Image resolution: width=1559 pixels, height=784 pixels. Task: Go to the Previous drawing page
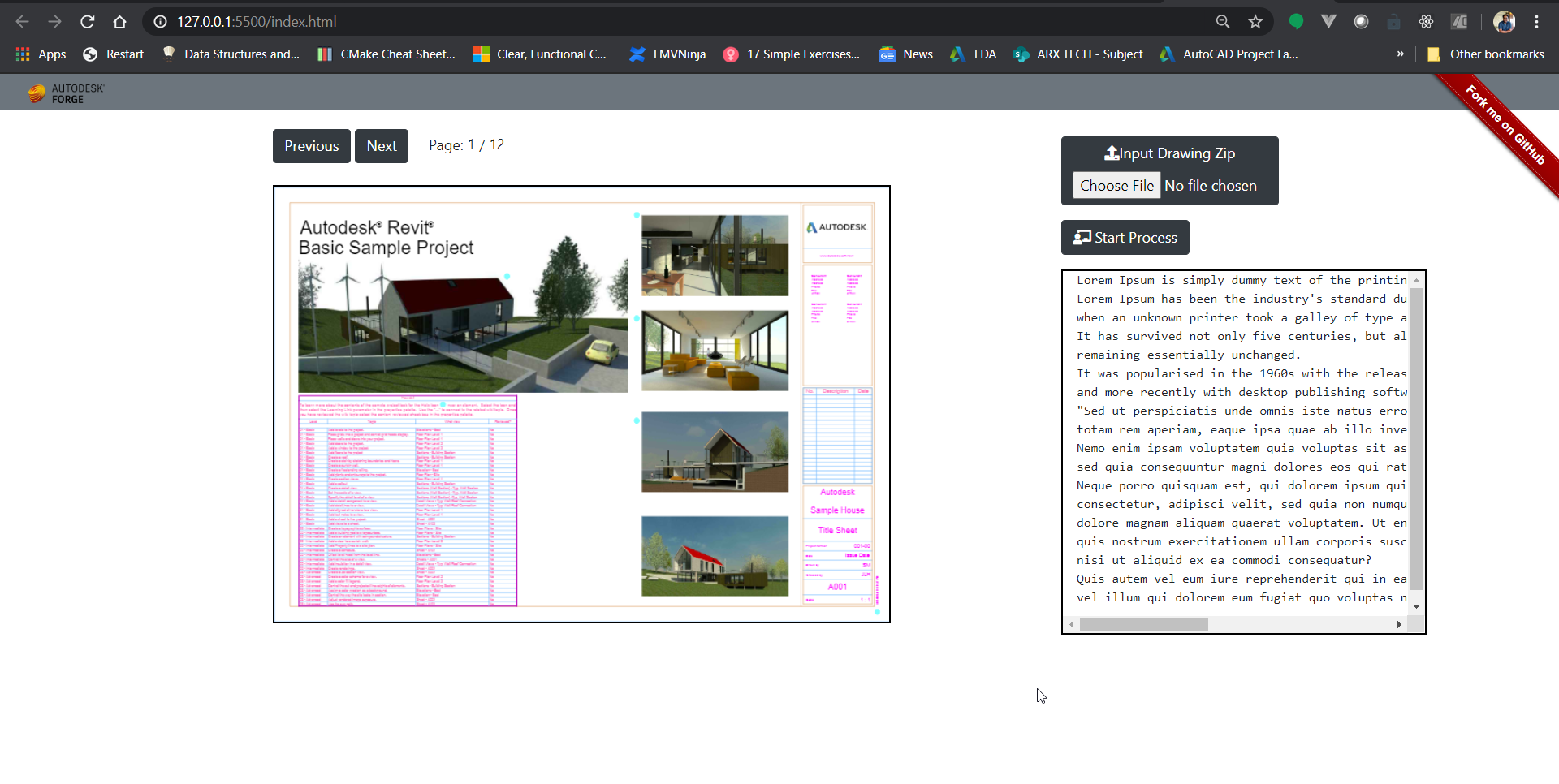[312, 146]
